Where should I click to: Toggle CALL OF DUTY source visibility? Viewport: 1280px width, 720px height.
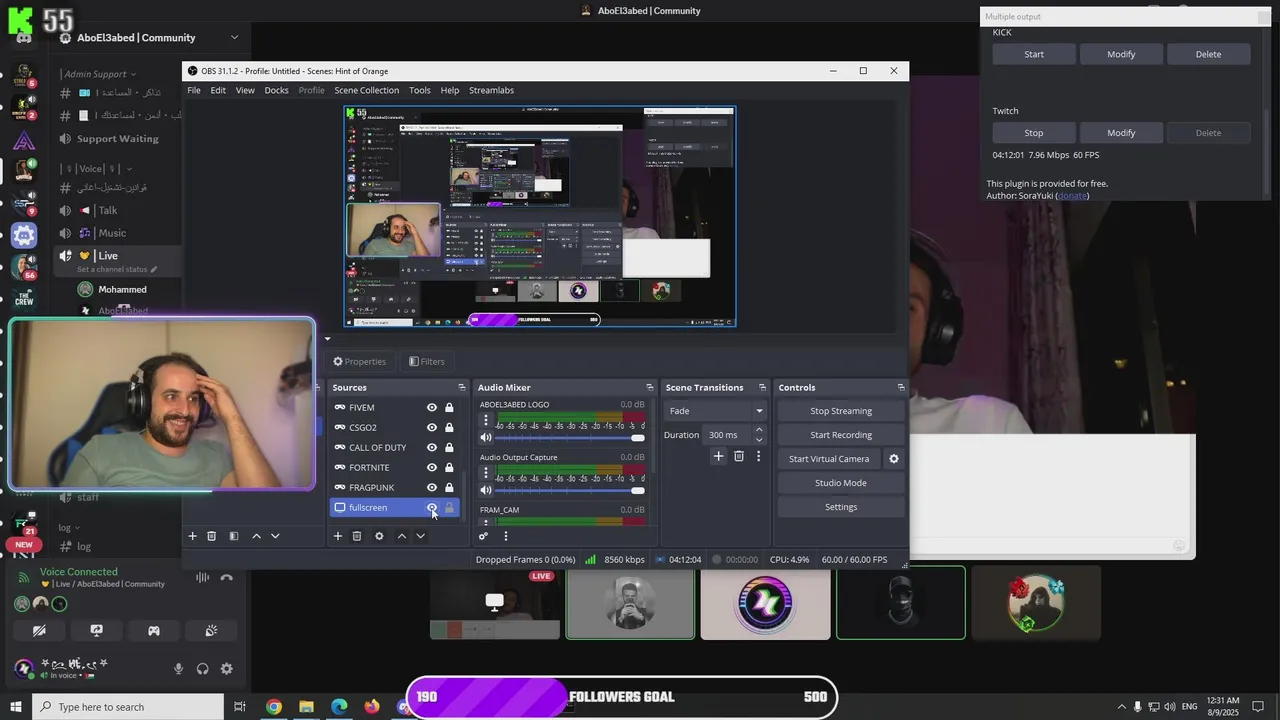pyautogui.click(x=432, y=448)
